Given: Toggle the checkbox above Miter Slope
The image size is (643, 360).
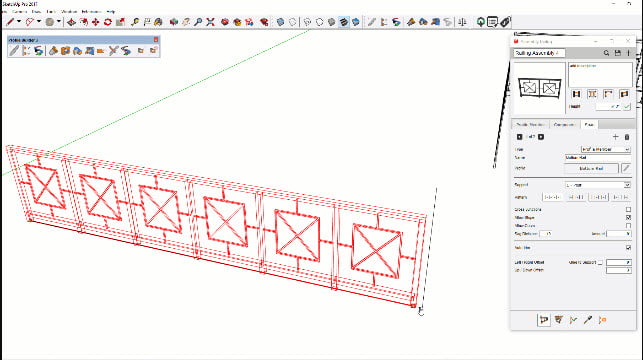Looking at the screenshot, I should 628,210.
